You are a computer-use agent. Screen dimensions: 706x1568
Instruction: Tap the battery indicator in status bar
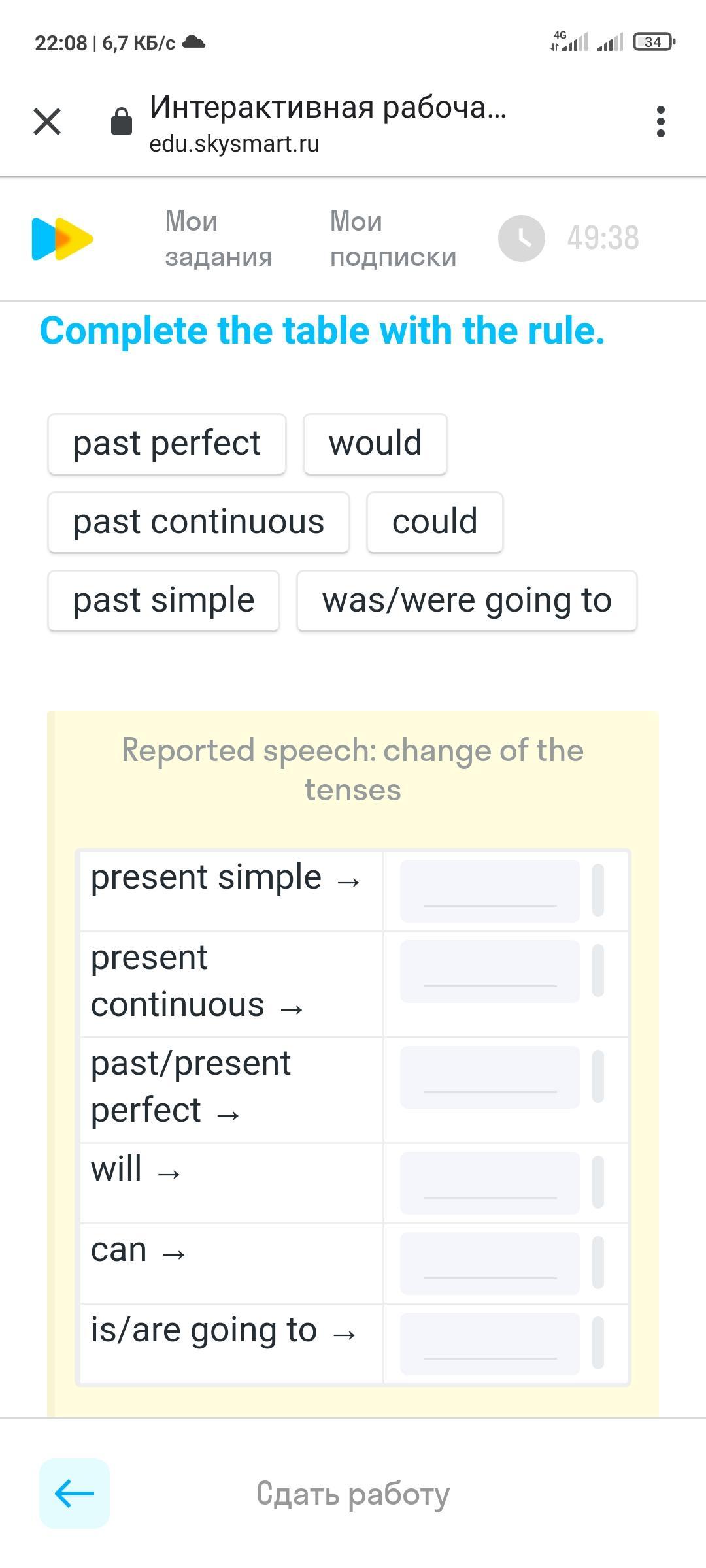pos(654,42)
